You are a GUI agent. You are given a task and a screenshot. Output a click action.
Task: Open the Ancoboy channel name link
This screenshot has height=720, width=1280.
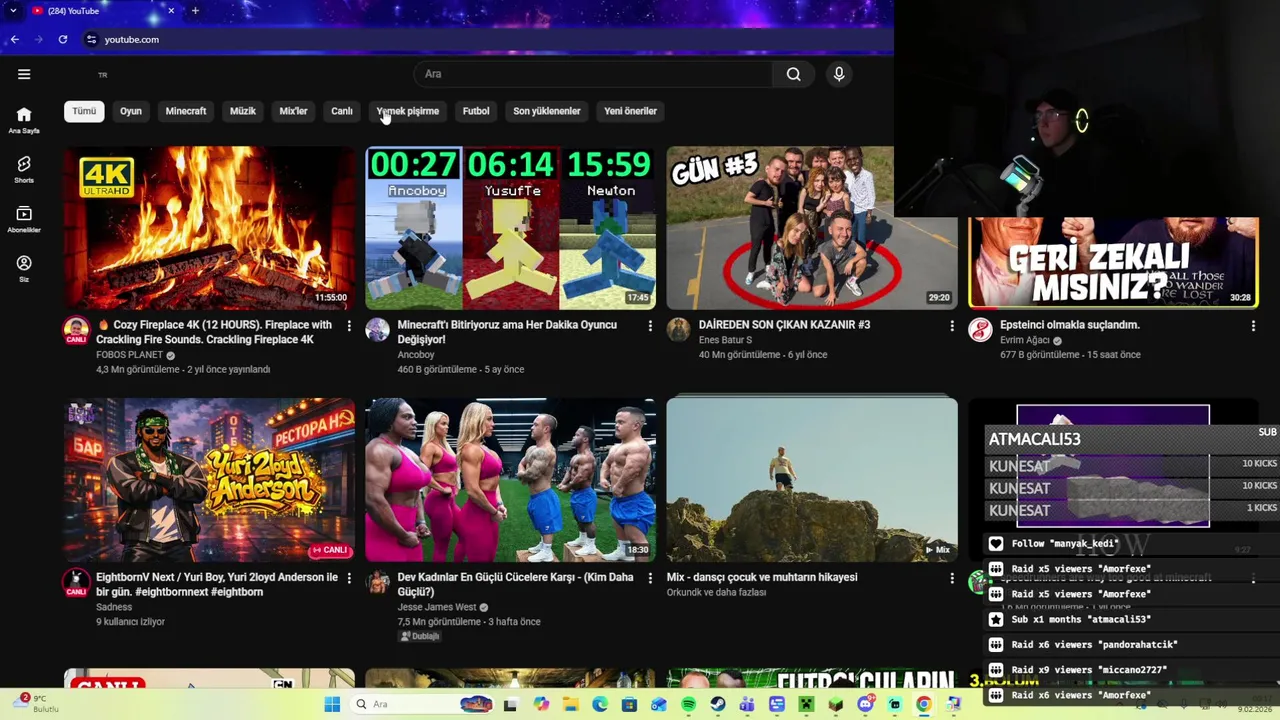tap(416, 355)
